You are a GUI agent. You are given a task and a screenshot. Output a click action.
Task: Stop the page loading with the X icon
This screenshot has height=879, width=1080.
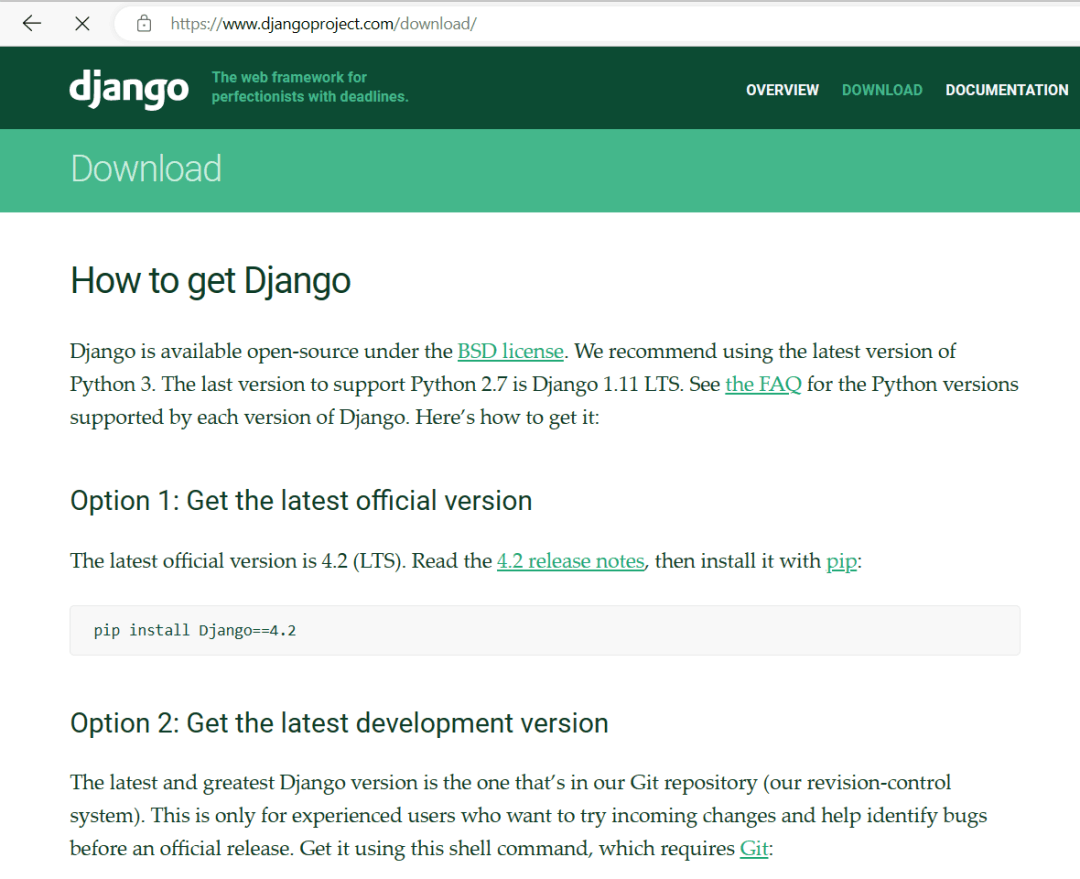point(83,23)
